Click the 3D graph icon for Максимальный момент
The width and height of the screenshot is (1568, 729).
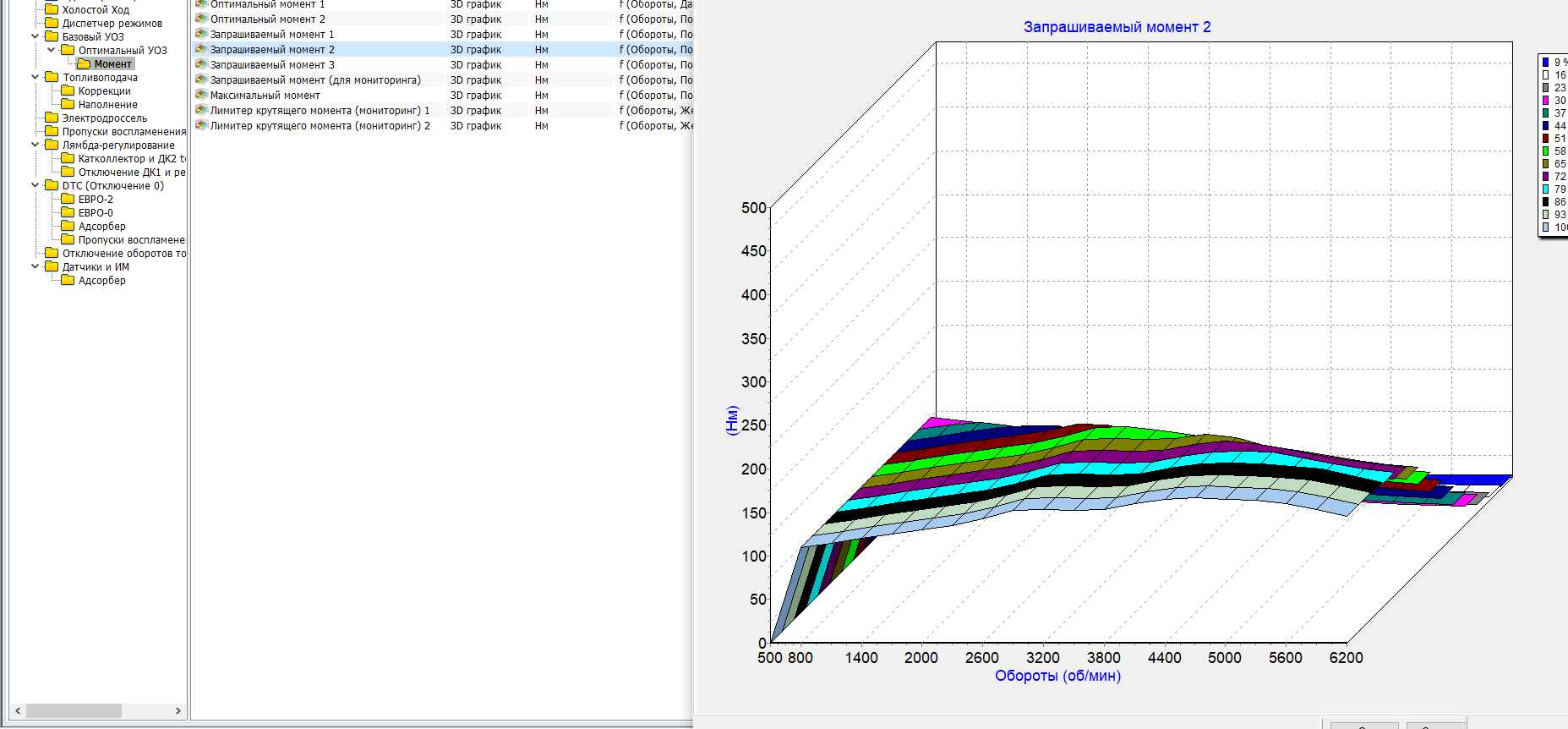click(201, 95)
